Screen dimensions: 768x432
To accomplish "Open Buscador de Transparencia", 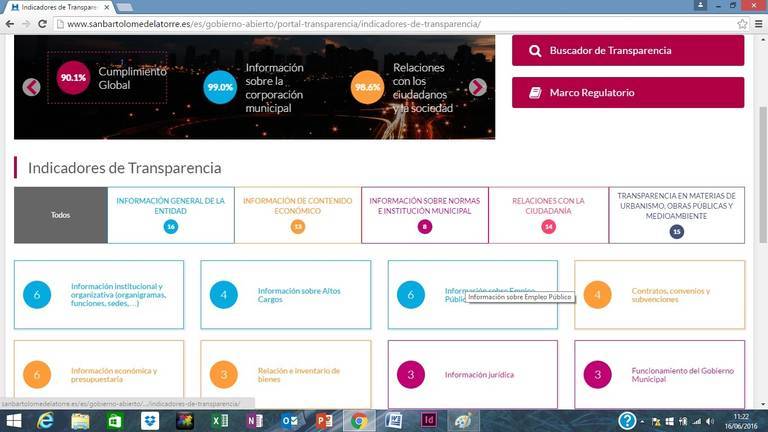I will coord(628,50).
